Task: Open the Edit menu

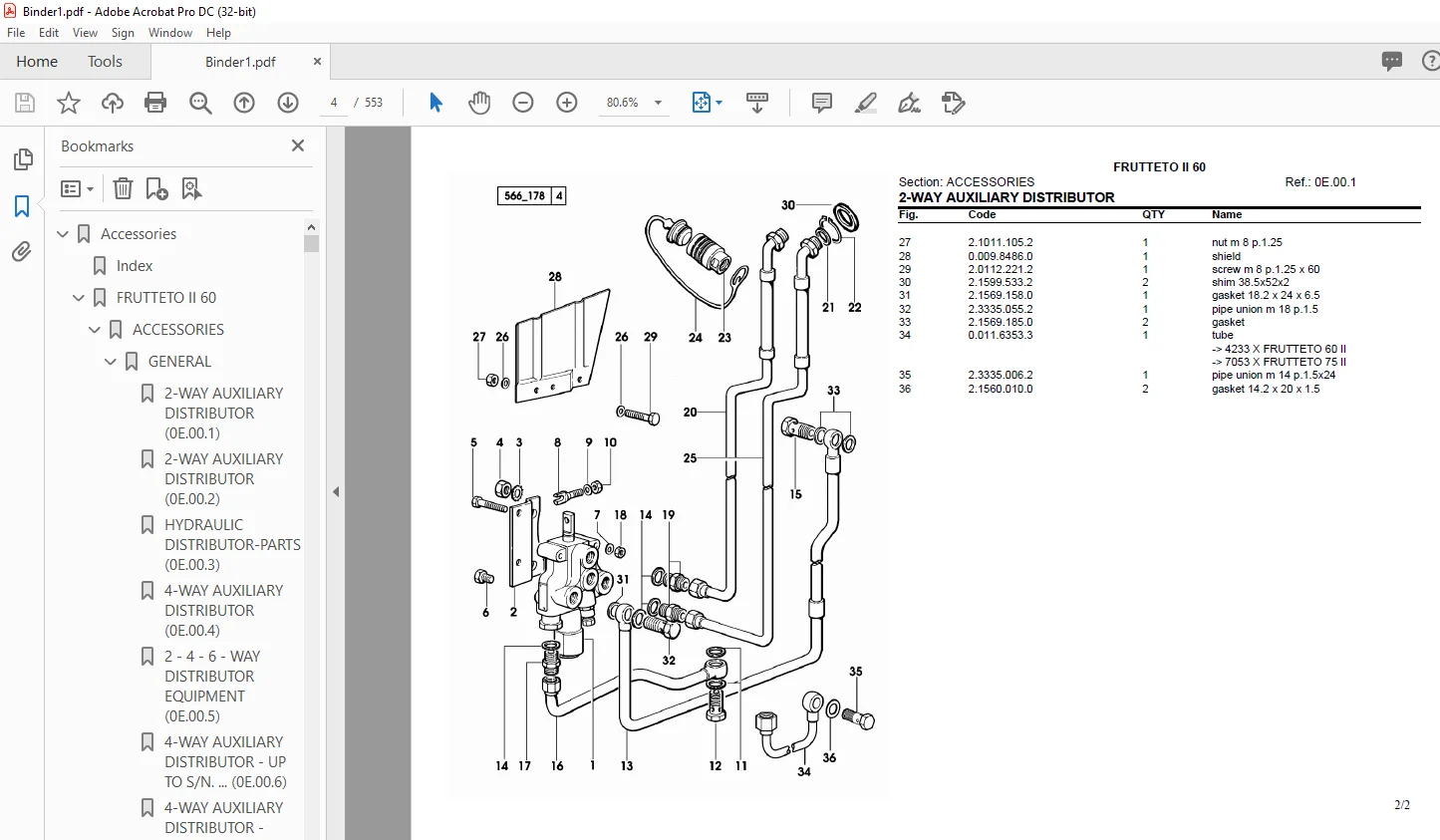Action: 49,33
